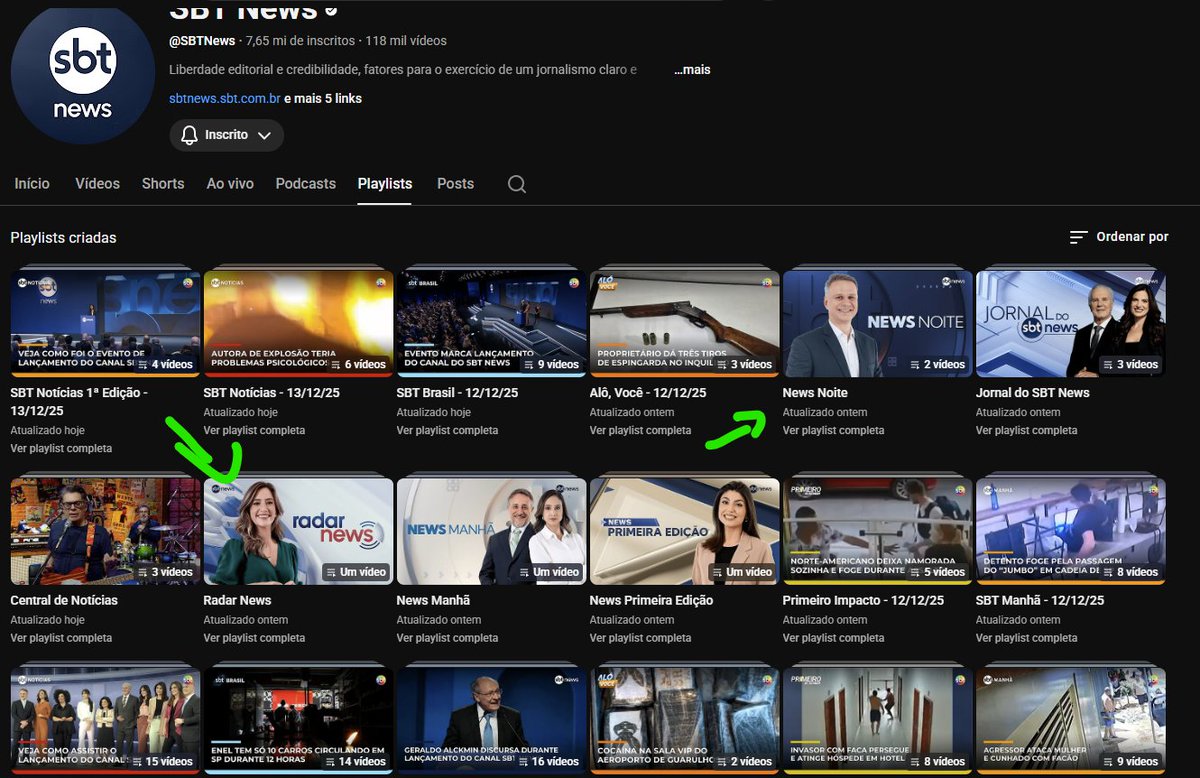Click Ver playlist completa under Primeiro Impacto
Screen dimensions: 1200x778
833,638
